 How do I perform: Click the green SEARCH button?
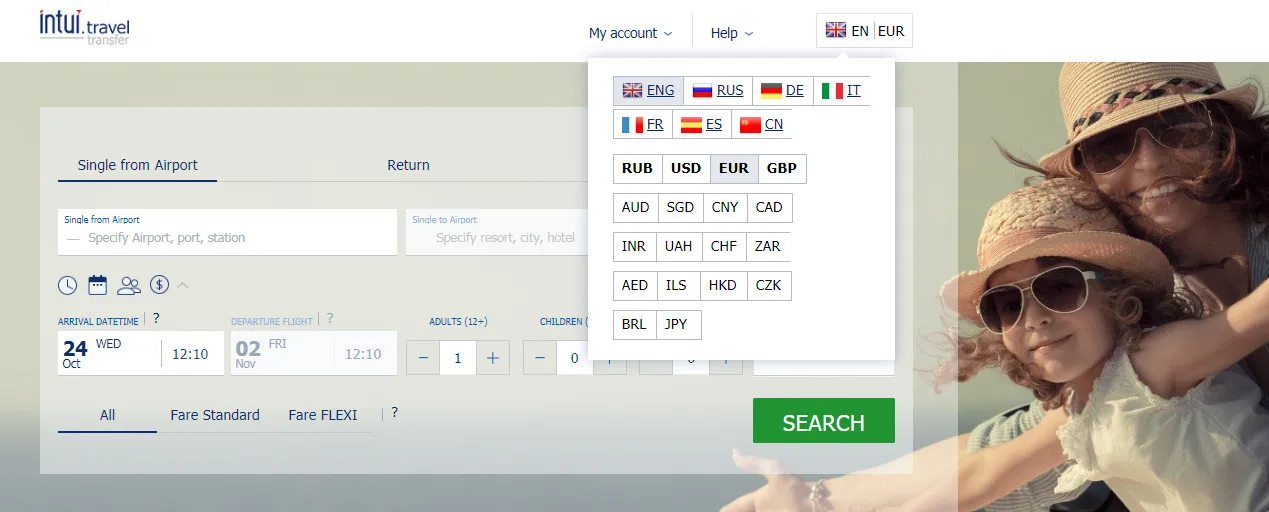point(824,421)
